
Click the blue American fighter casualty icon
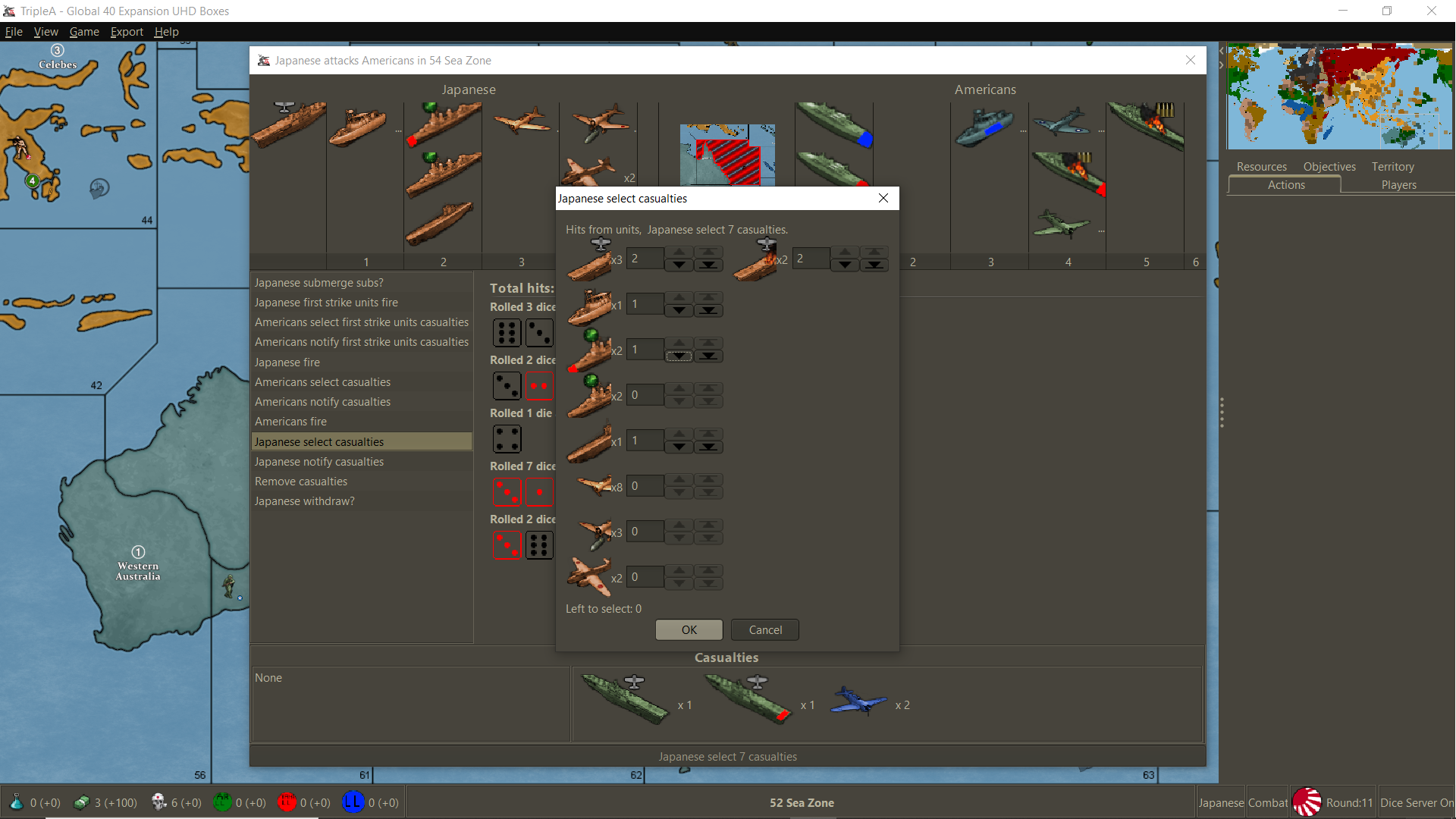coord(858,702)
